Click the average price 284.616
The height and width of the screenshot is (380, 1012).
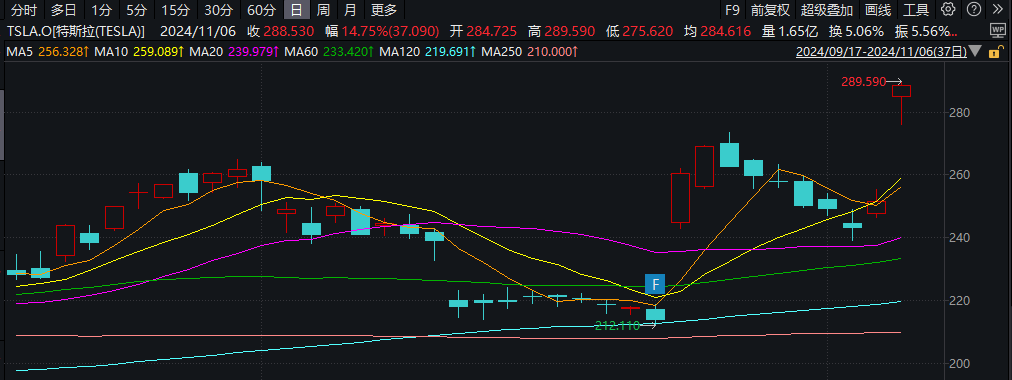[725, 32]
